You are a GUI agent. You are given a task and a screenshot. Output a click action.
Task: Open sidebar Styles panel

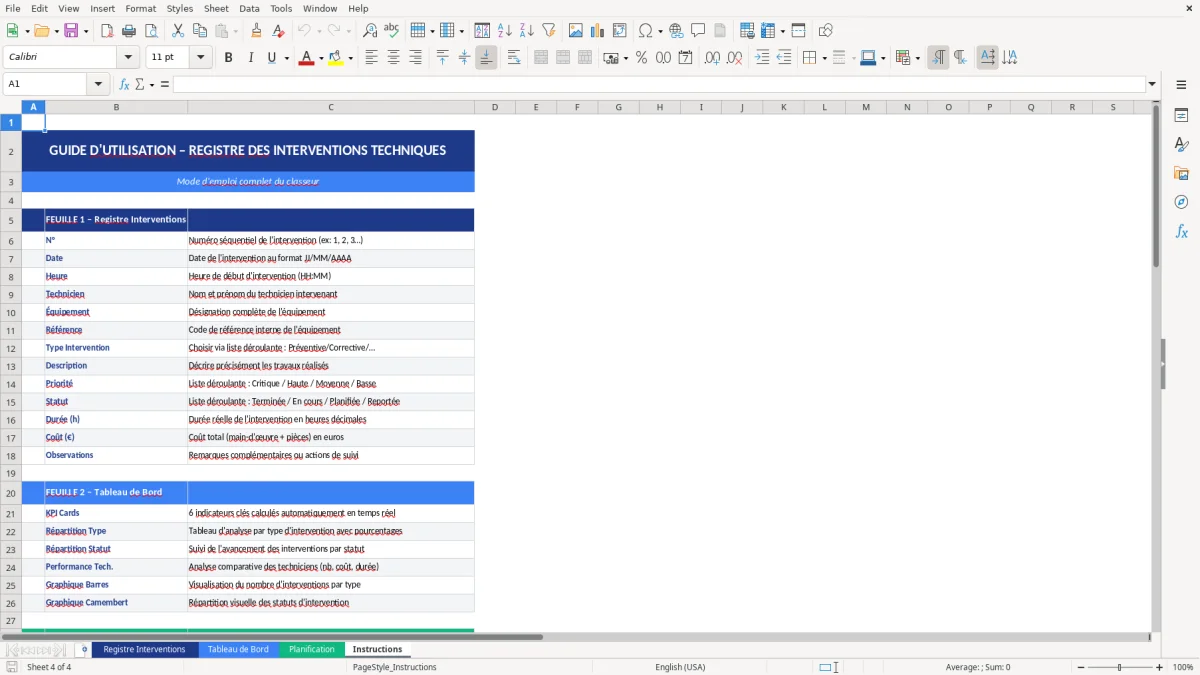coord(1181,145)
